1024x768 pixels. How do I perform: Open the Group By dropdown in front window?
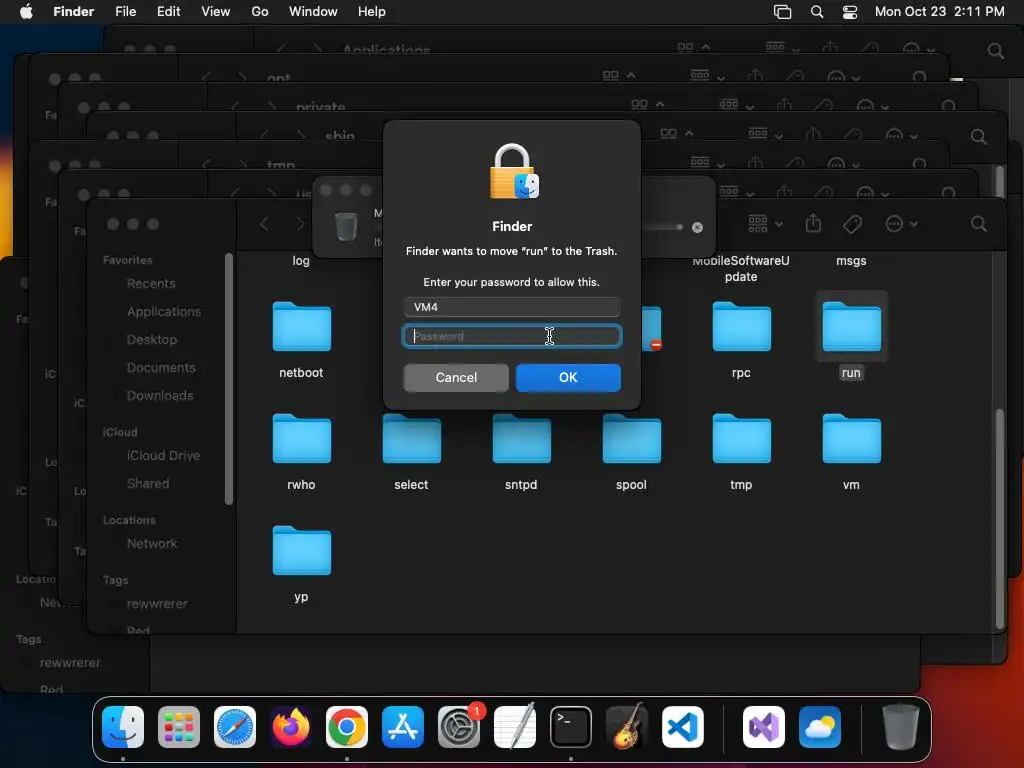click(x=765, y=224)
